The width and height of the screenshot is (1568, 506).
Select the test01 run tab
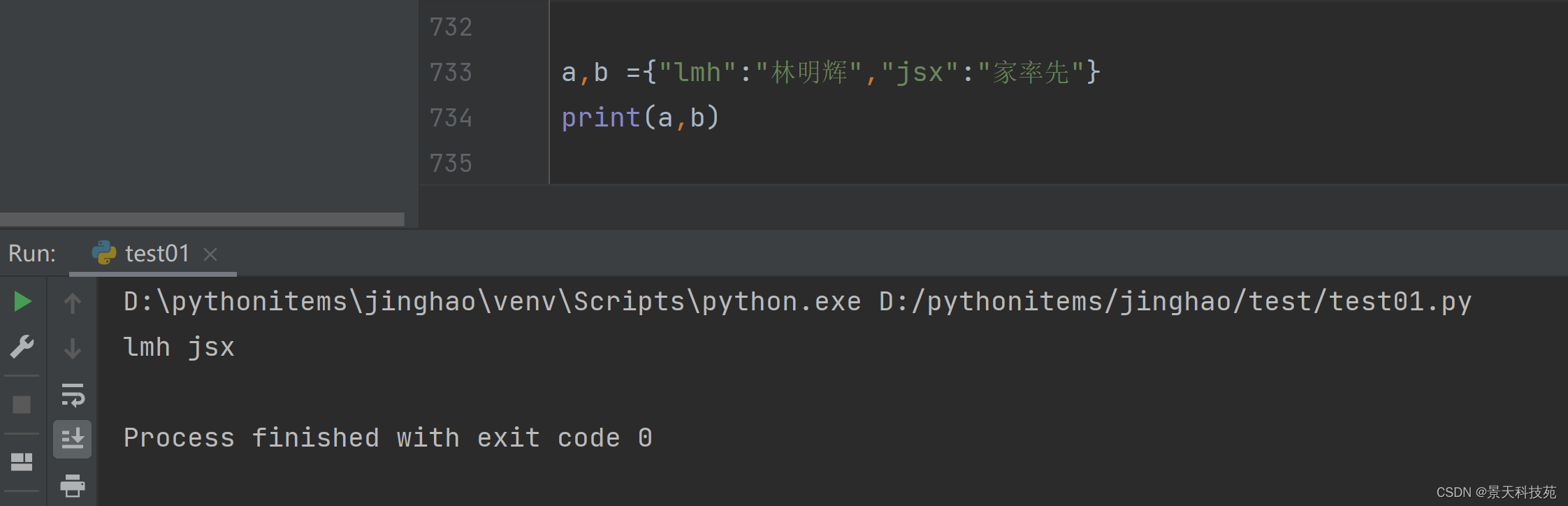point(157,253)
